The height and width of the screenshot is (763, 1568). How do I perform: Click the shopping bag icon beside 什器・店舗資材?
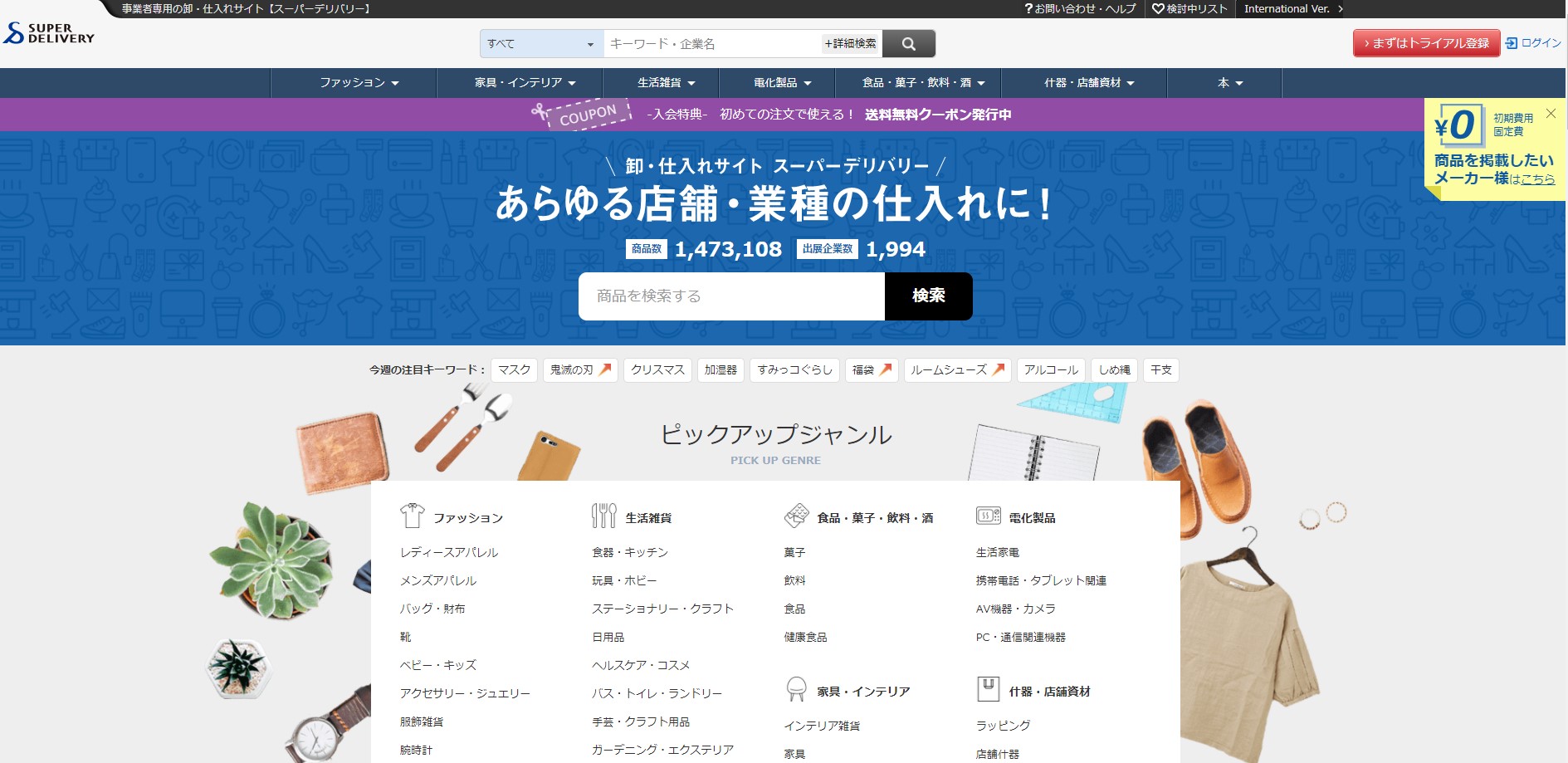pyautogui.click(x=988, y=689)
